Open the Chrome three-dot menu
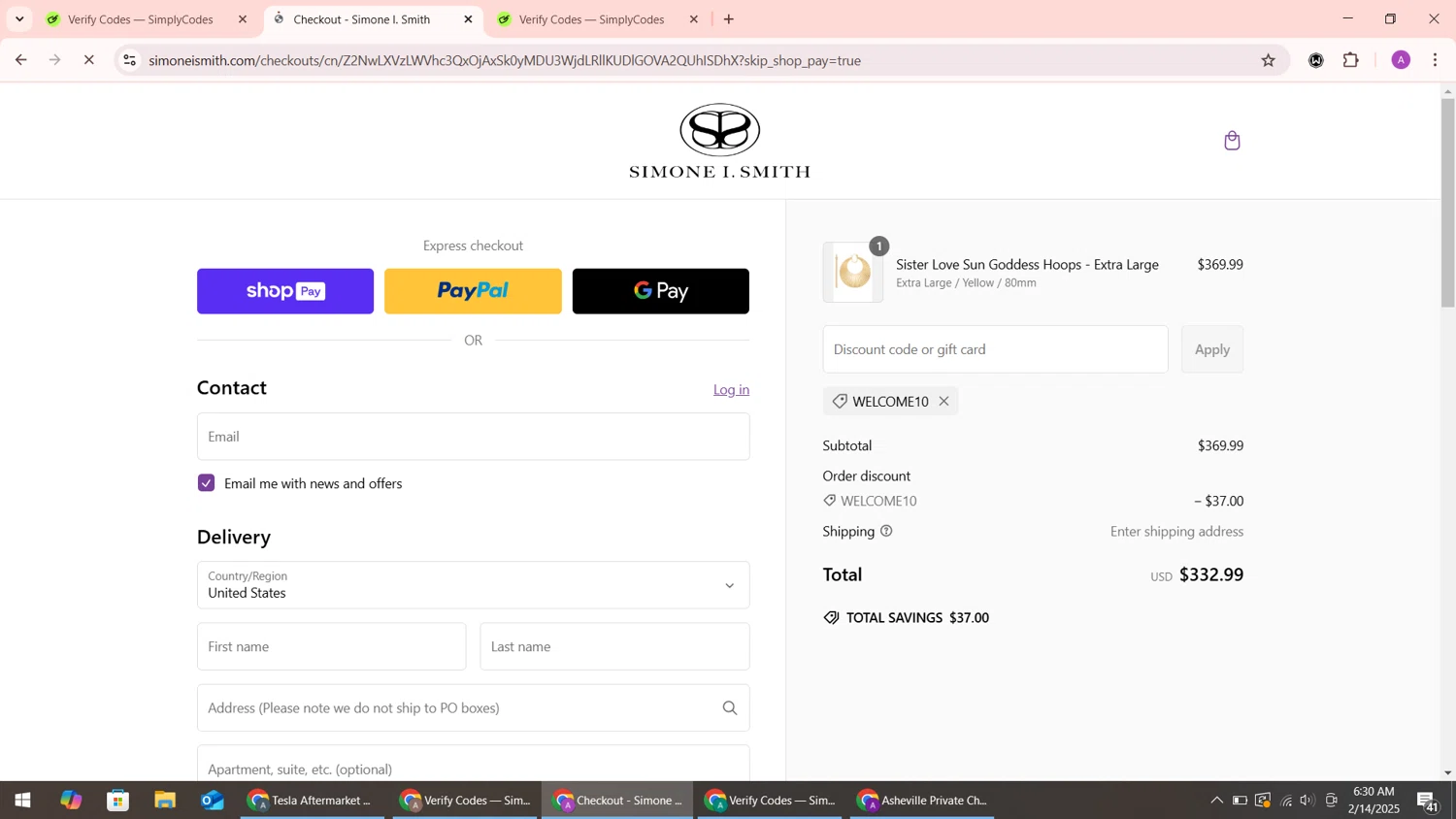 click(1436, 60)
